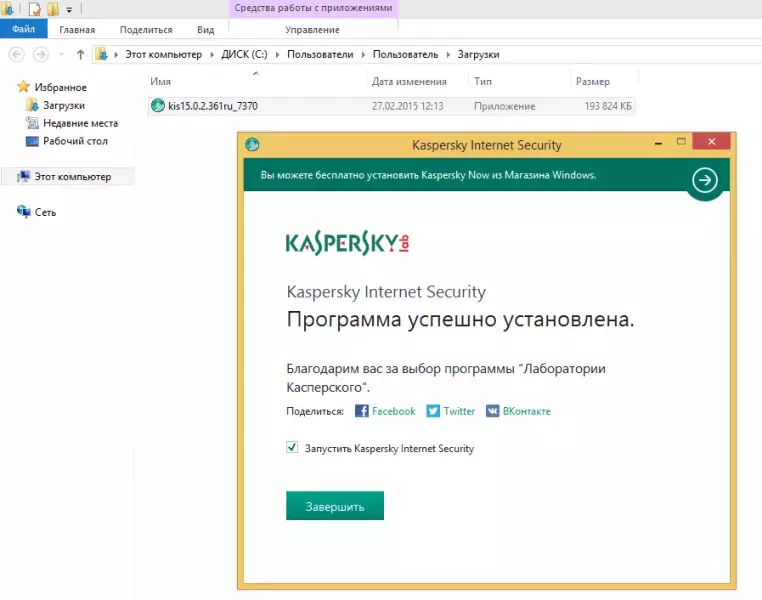Expand chevron after Пользователь breadcrumb
Screen dimensions: 762x600
[x=448, y=54]
